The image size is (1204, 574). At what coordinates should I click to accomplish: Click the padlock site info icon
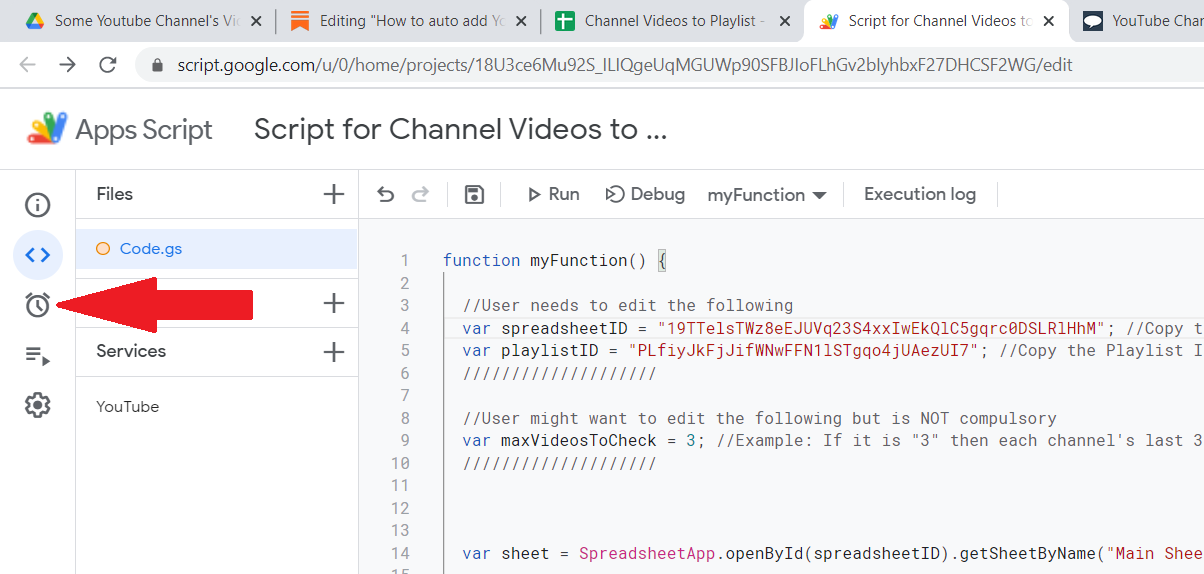[157, 65]
